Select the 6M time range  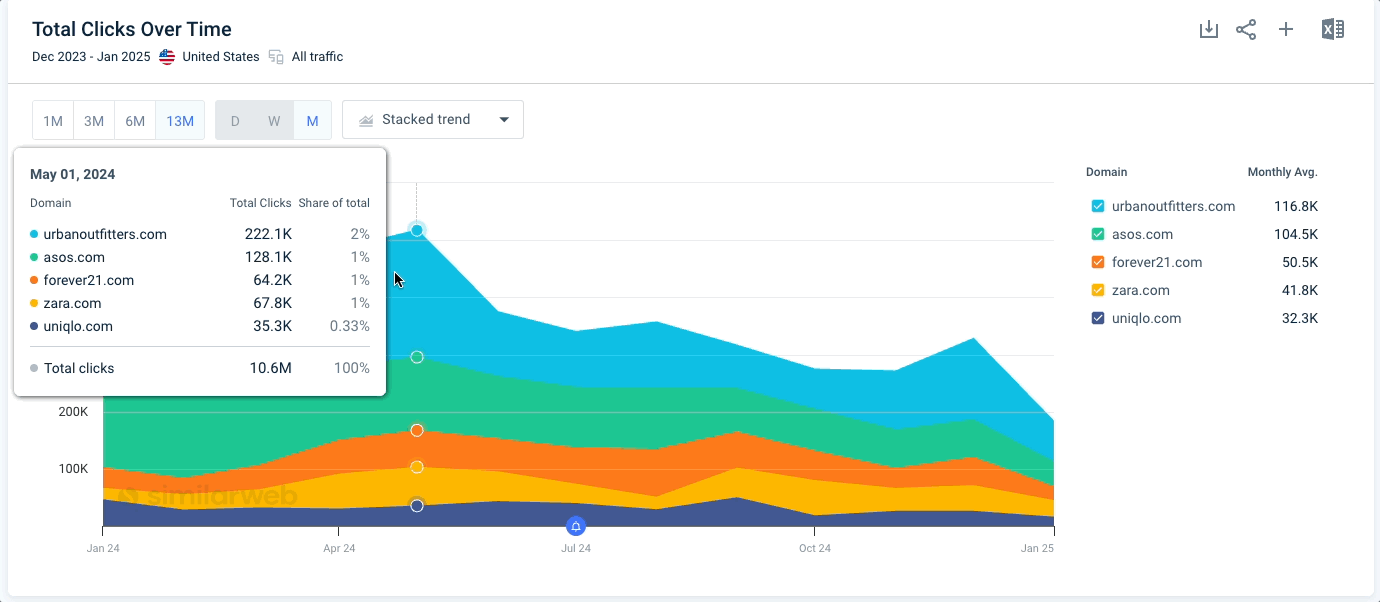pyautogui.click(x=135, y=120)
